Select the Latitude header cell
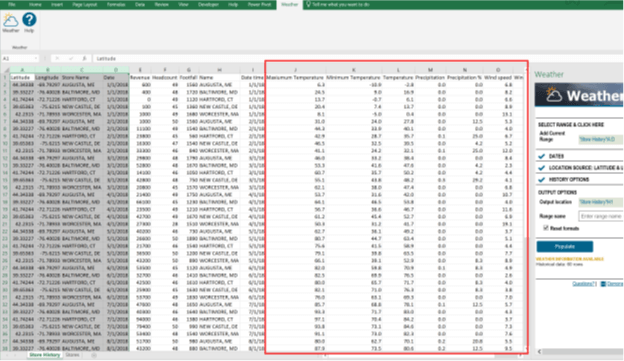624x361 pixels. pyautogui.click(x=22, y=78)
